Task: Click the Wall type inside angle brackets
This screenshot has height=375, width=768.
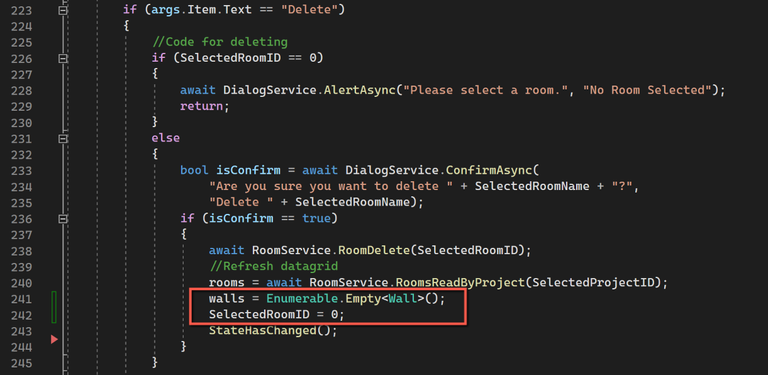Action: coord(403,298)
